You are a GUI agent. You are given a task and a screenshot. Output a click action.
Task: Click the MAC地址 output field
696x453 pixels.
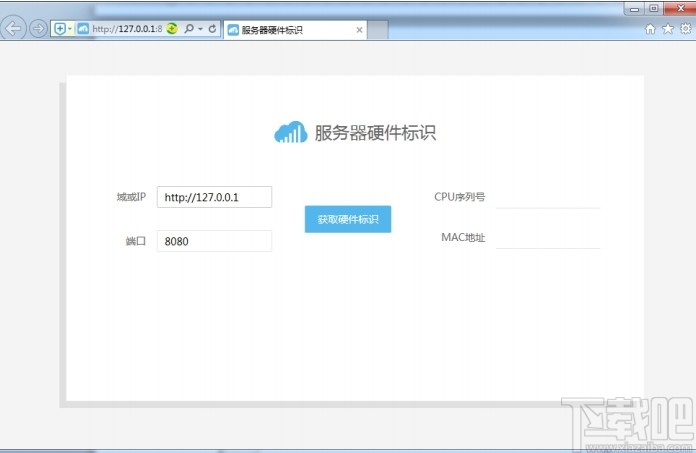tap(548, 238)
